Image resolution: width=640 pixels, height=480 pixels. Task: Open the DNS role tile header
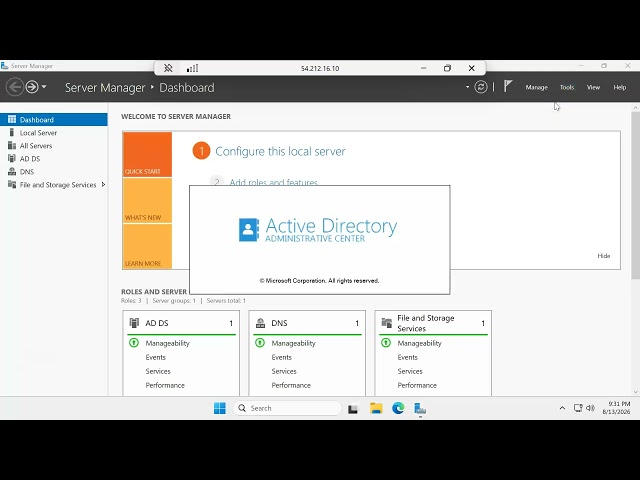[x=307, y=323]
